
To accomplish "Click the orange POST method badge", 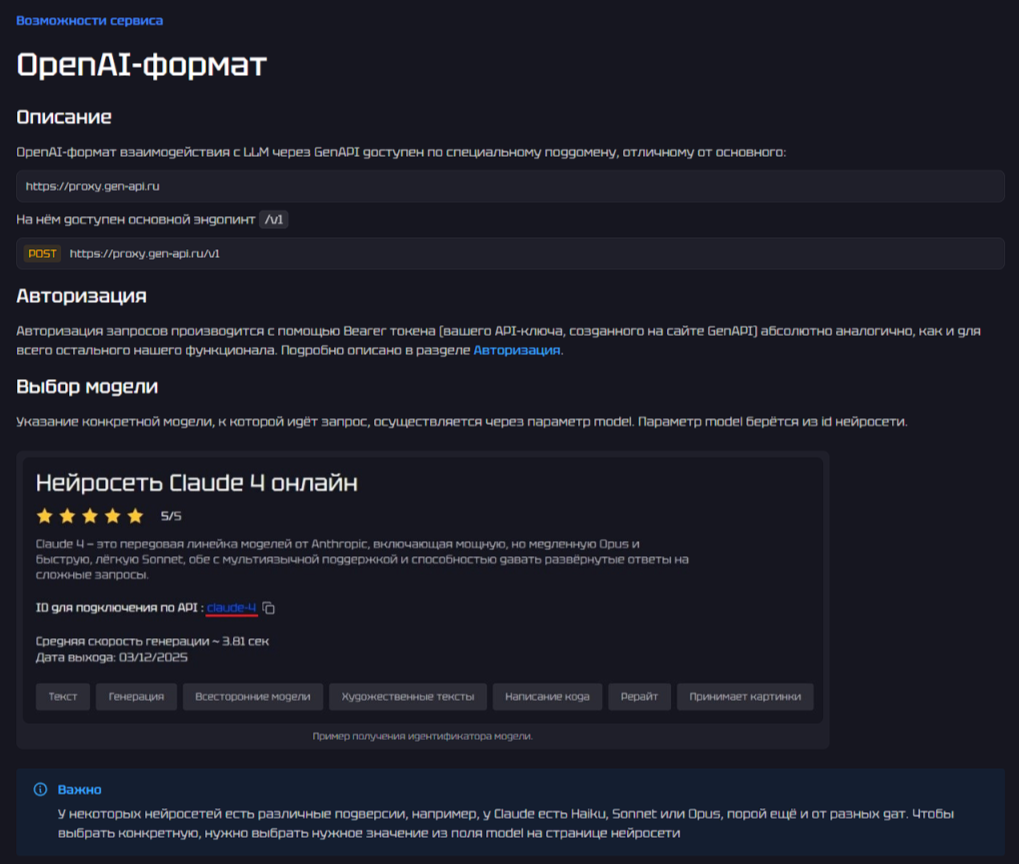I will coord(43,254).
